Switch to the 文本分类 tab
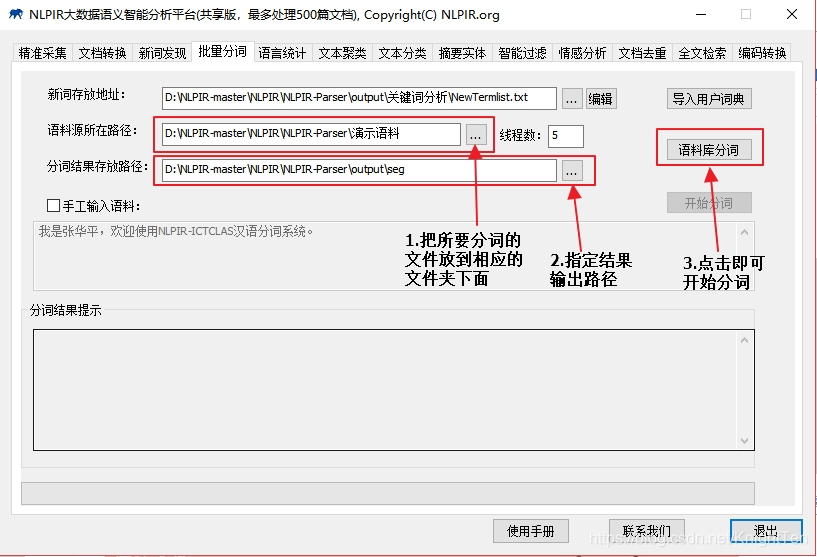Image resolution: width=817 pixels, height=557 pixels. (402, 53)
